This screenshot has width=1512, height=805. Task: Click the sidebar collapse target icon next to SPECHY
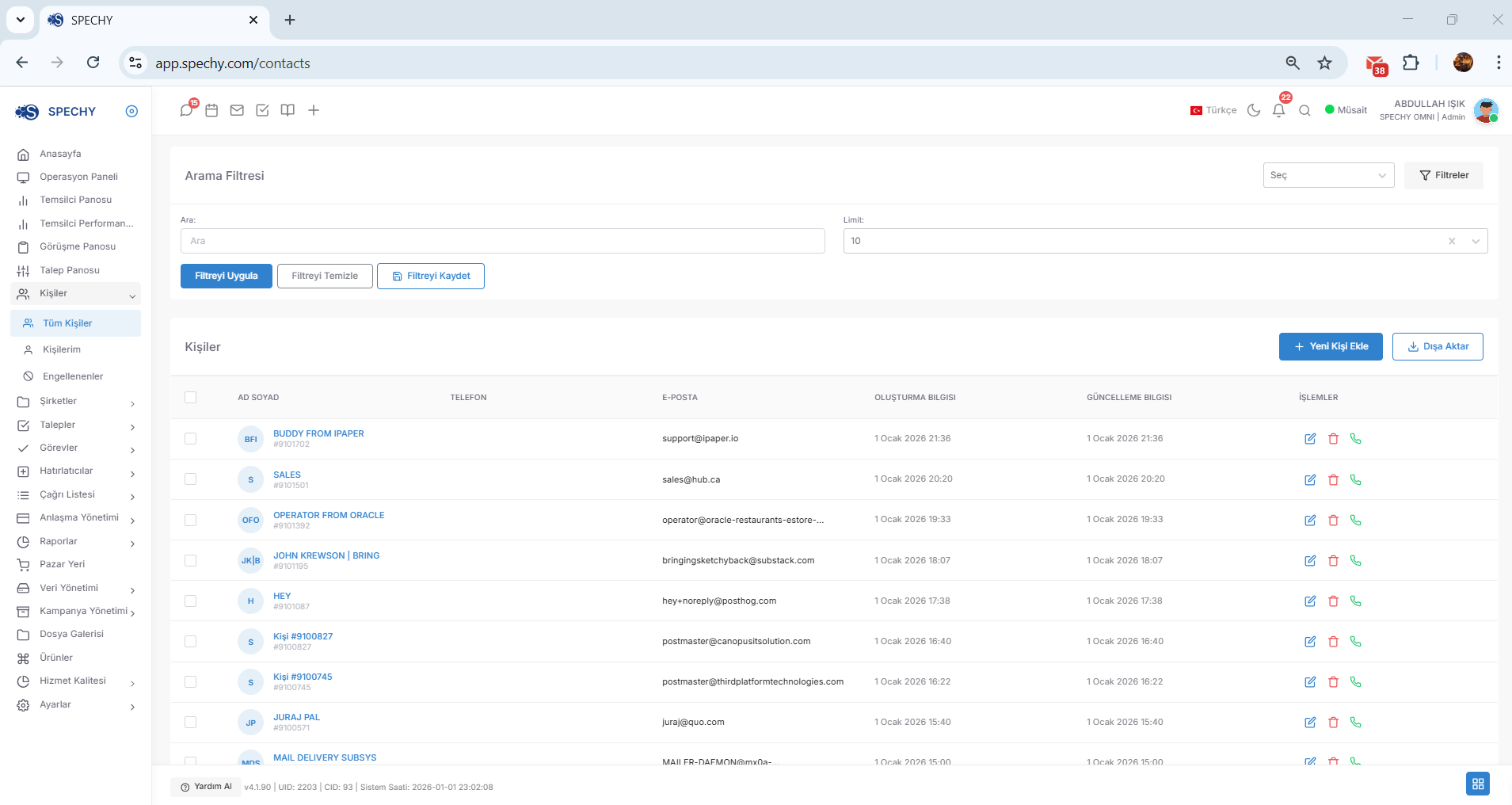point(131,111)
